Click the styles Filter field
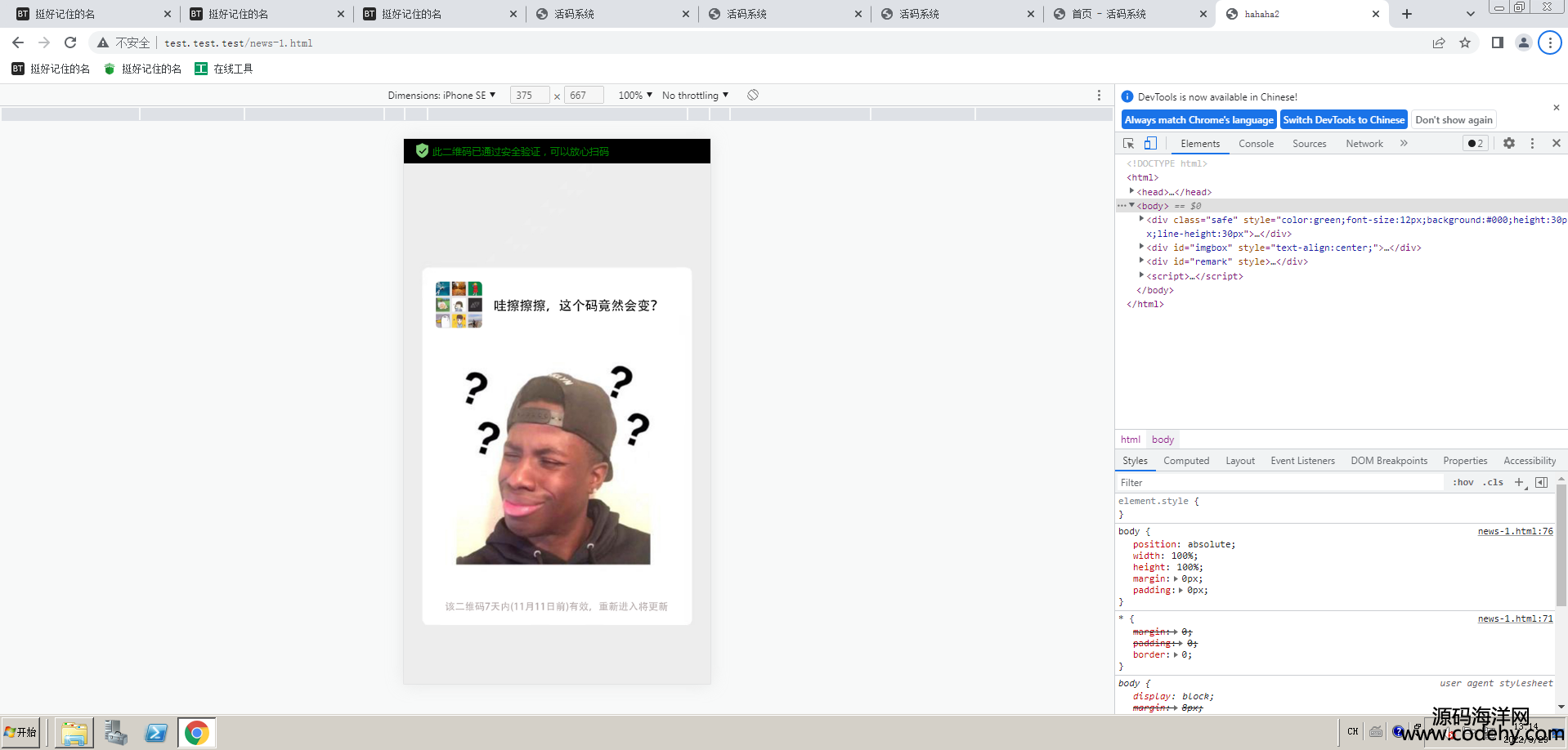Screen dimensions: 1568x750 (1279, 483)
